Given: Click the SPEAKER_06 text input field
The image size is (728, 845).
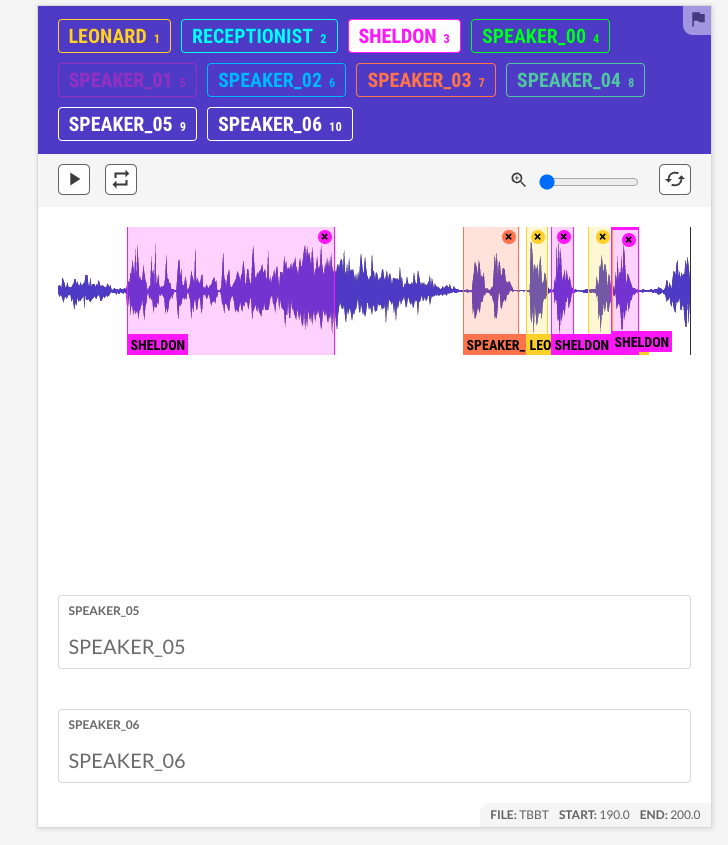Looking at the screenshot, I should 375,746.
